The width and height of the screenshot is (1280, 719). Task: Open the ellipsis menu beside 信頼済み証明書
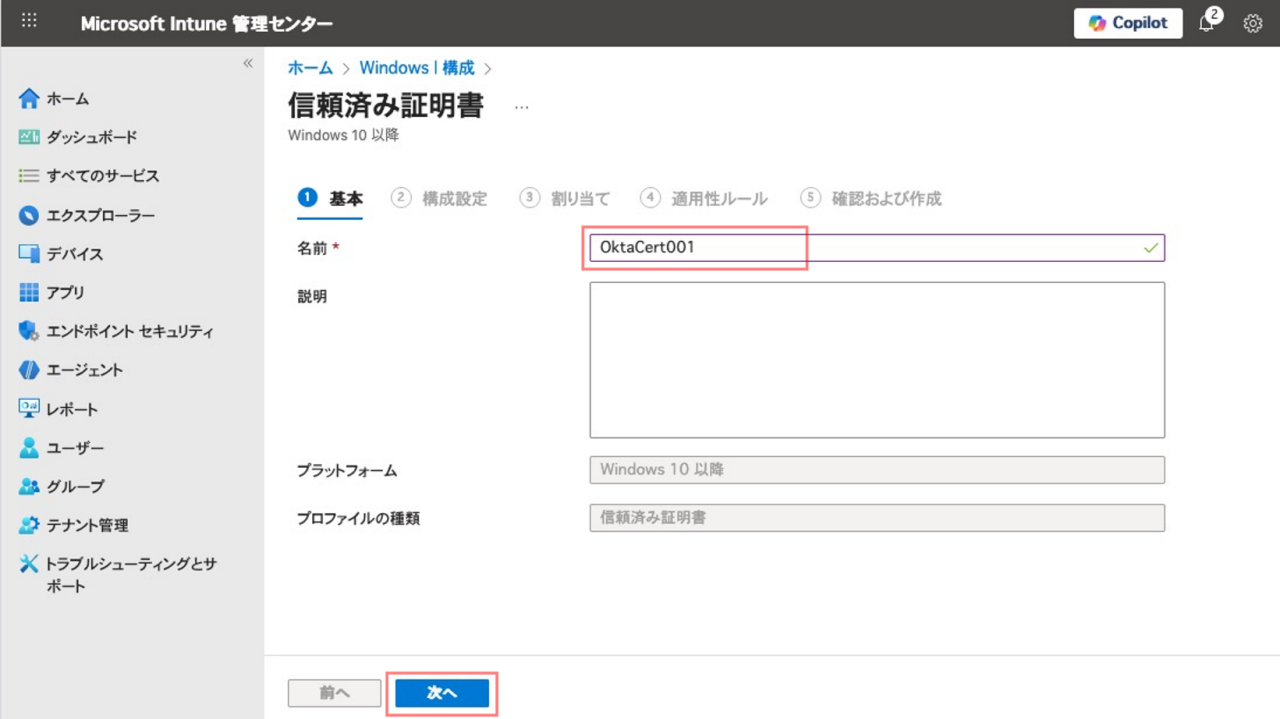tap(521, 106)
